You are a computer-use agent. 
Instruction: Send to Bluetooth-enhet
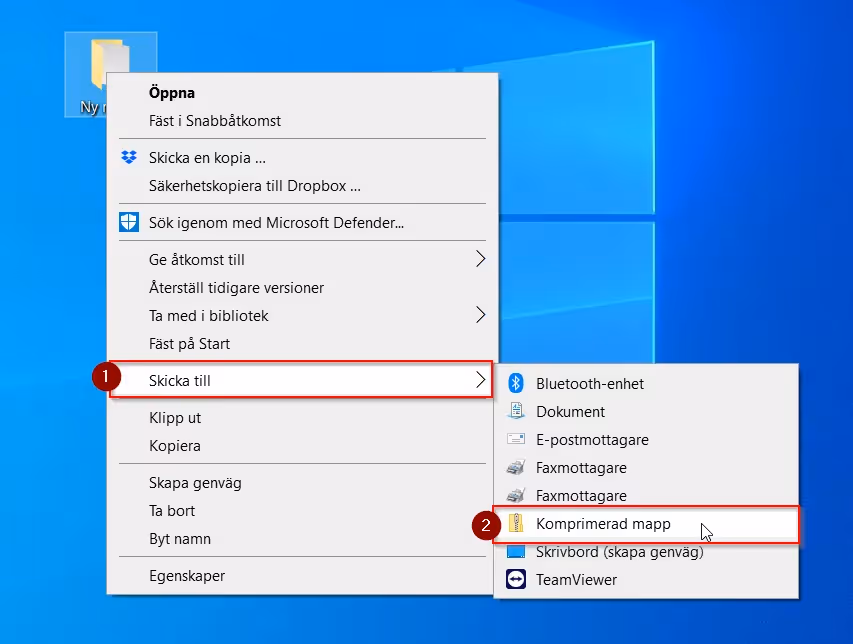pos(646,383)
